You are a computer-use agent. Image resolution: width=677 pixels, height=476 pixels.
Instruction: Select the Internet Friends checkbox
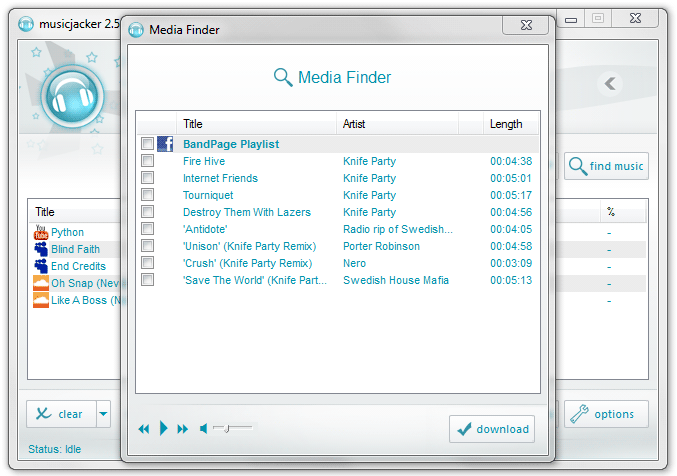147,178
